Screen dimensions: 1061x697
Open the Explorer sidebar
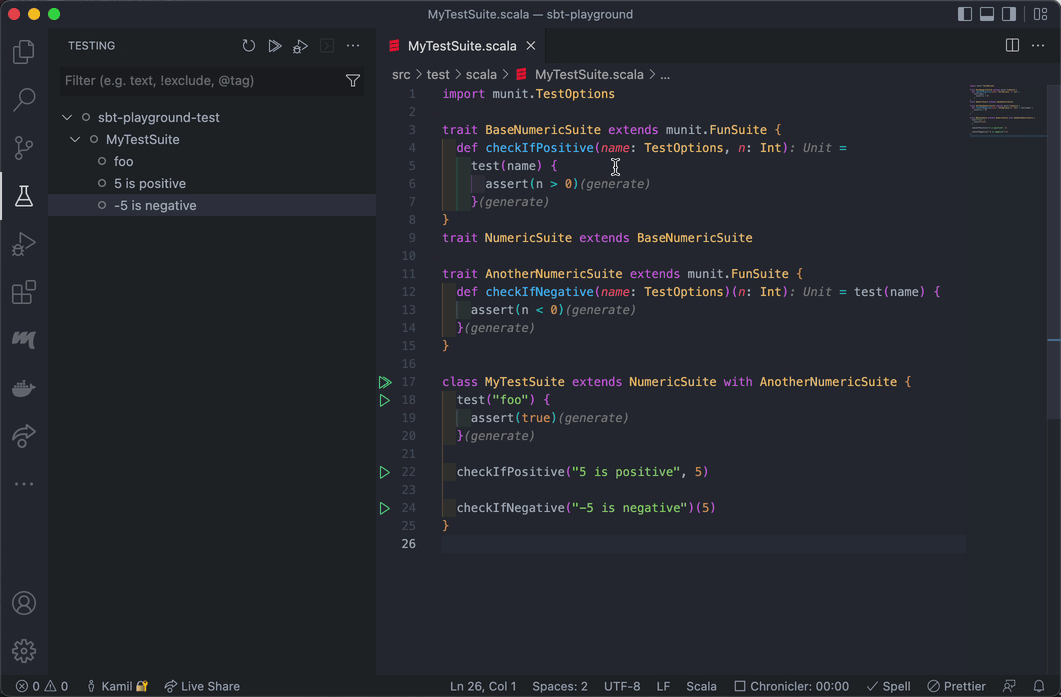[23, 52]
